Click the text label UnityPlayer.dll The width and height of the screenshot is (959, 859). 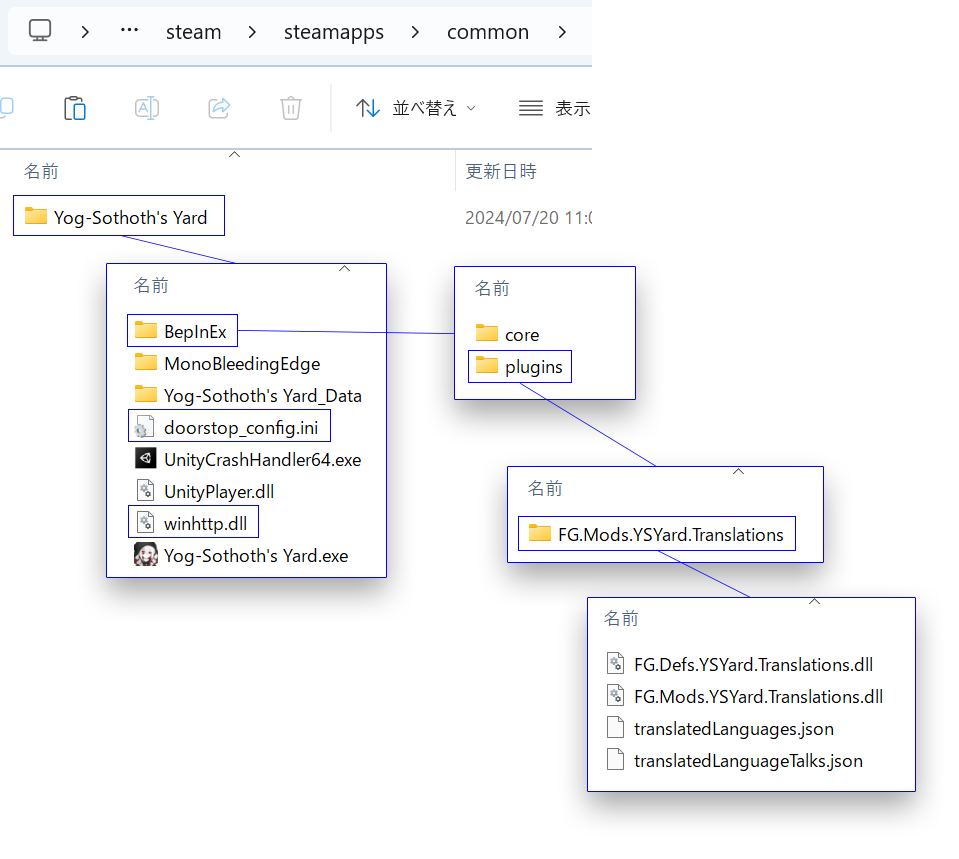click(x=219, y=492)
